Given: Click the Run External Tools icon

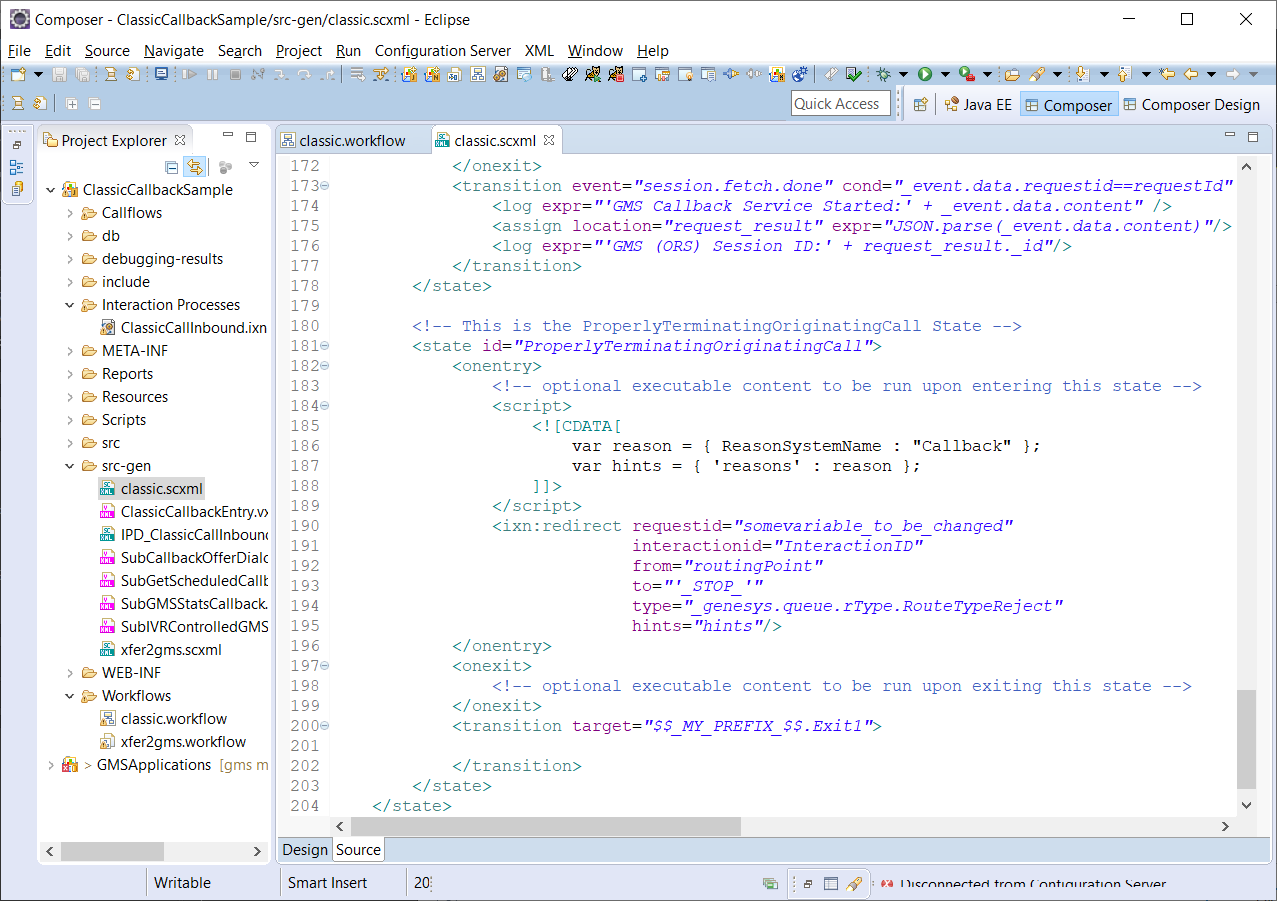Looking at the screenshot, I should 966,74.
